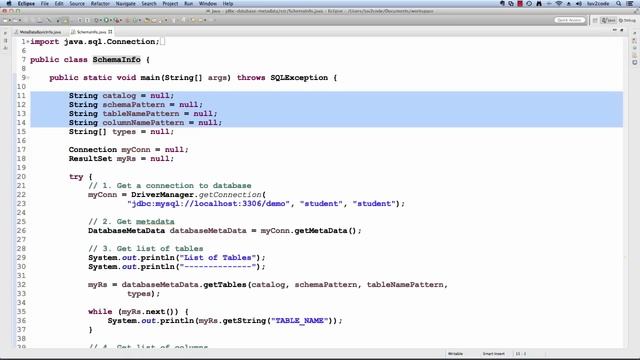640x360 pixels.
Task: Click the External Tools run icon
Action: pos(117,20)
